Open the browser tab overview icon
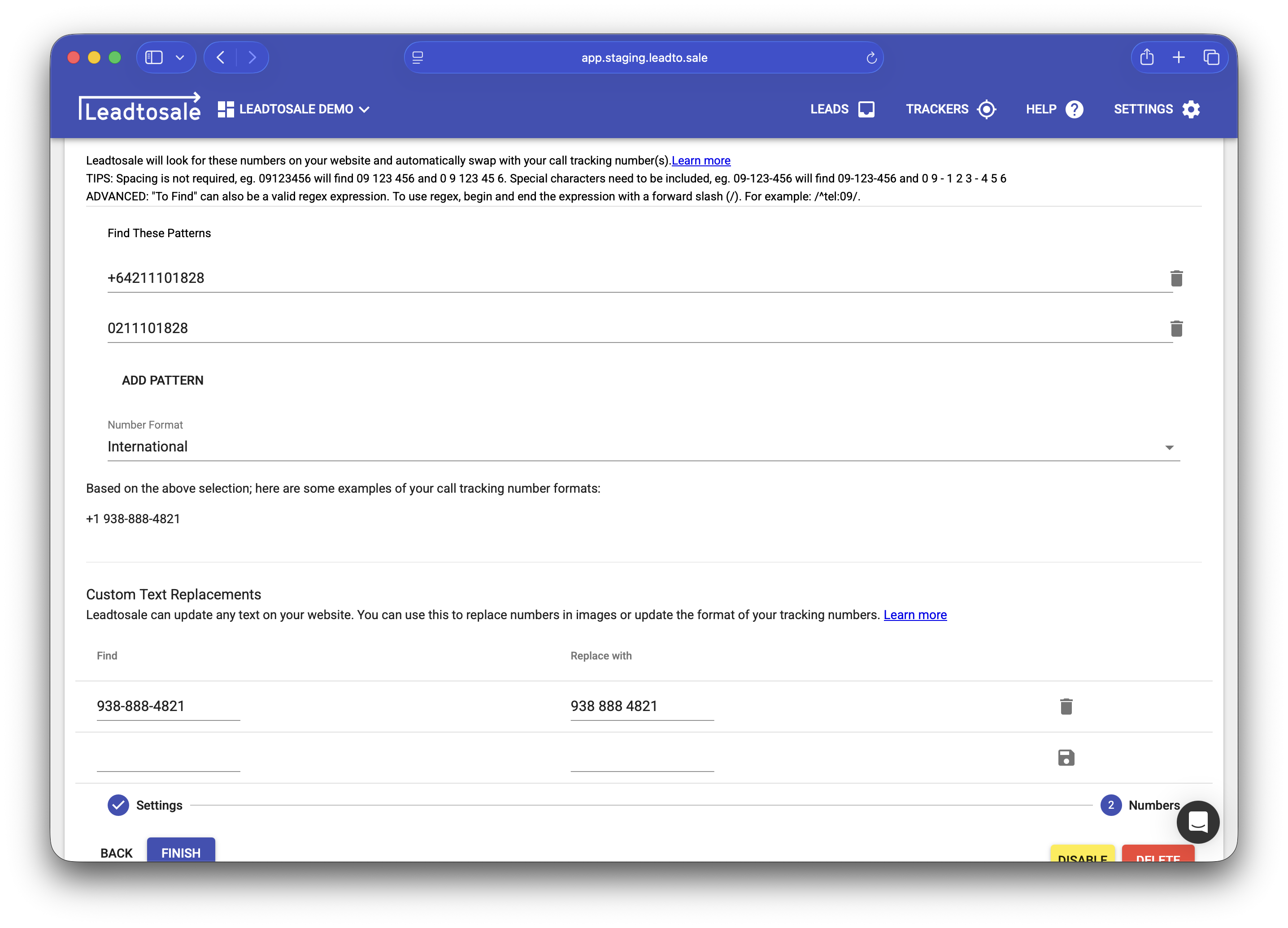 1211,57
